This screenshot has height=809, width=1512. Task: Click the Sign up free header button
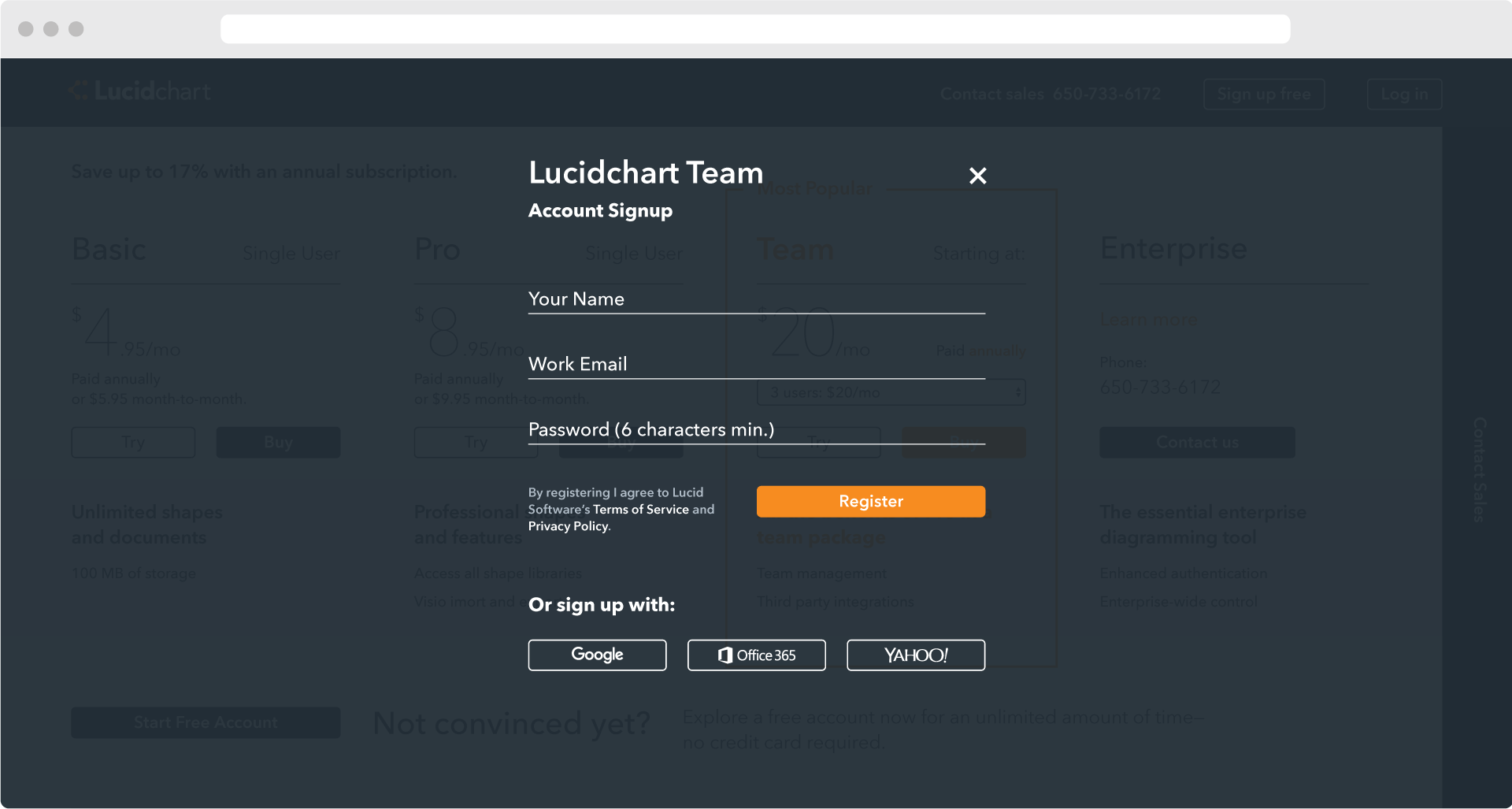point(1264,95)
